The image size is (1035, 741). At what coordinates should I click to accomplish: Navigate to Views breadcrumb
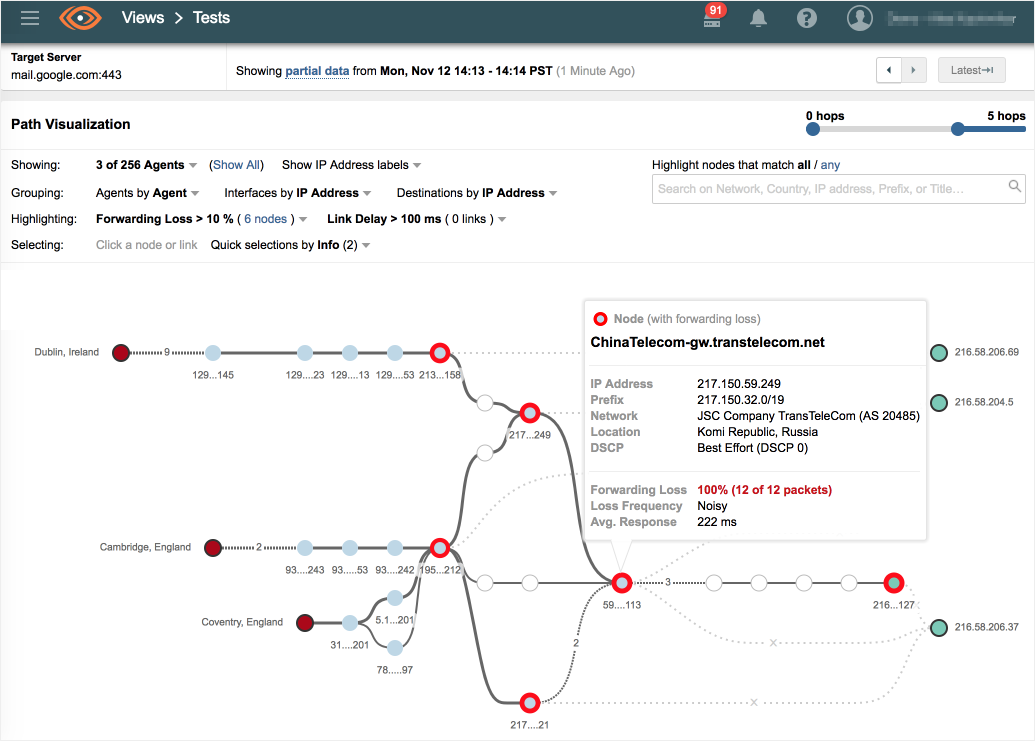143,18
